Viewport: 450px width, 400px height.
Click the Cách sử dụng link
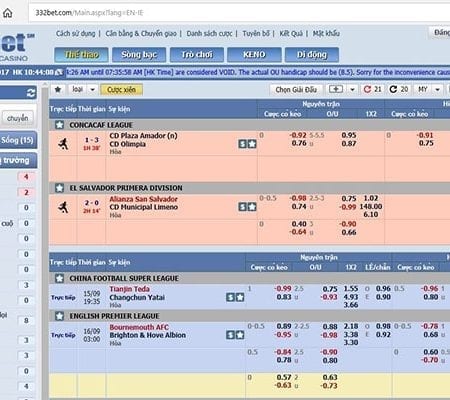[x=76, y=33]
